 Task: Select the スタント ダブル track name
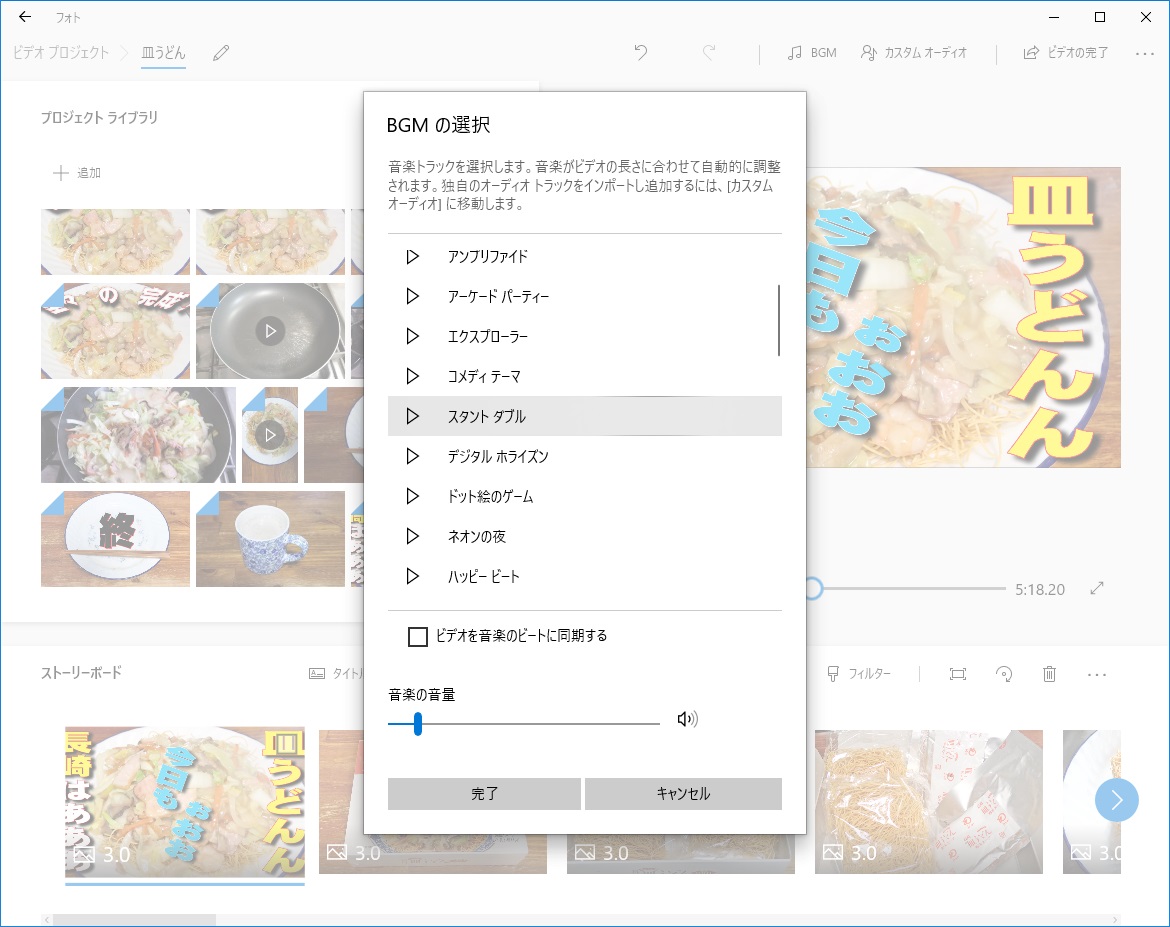[x=487, y=416]
